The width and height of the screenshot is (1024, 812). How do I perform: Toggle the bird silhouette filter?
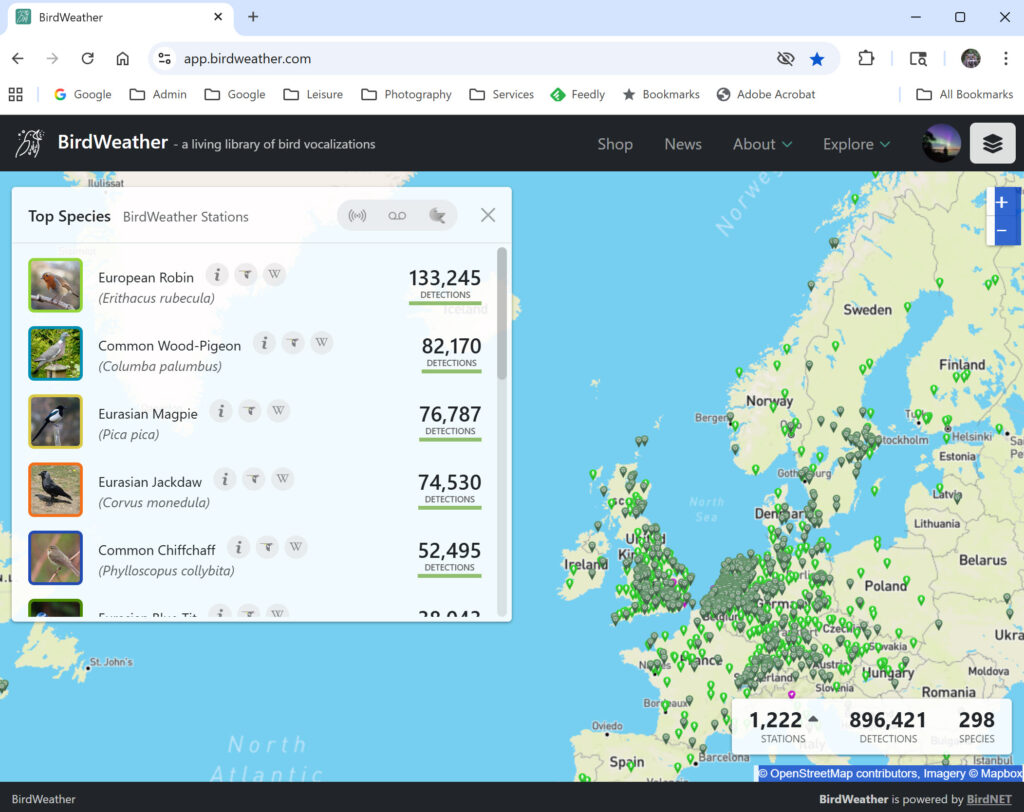tap(436, 215)
